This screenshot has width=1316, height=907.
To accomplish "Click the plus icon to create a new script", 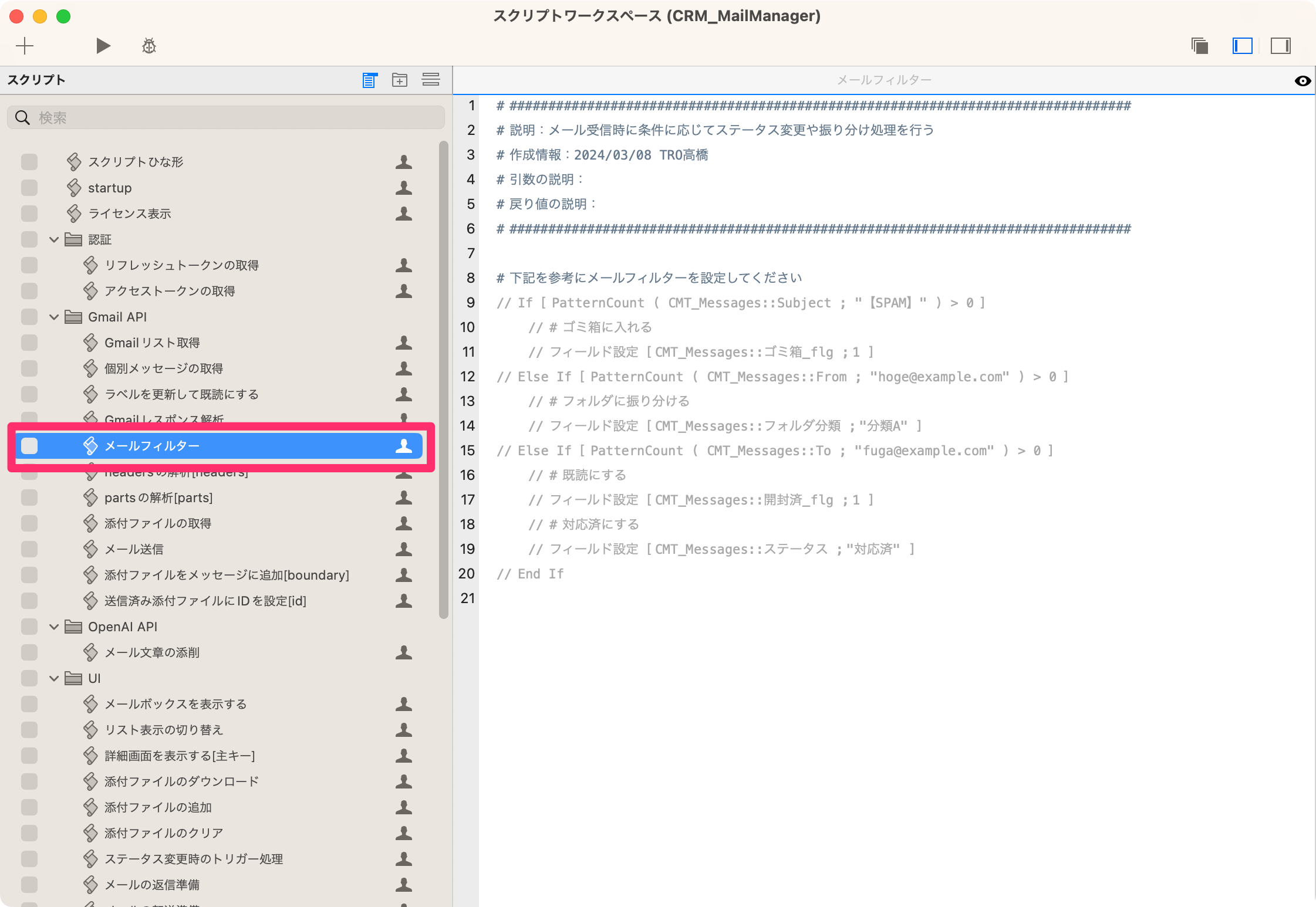I will (25, 46).
